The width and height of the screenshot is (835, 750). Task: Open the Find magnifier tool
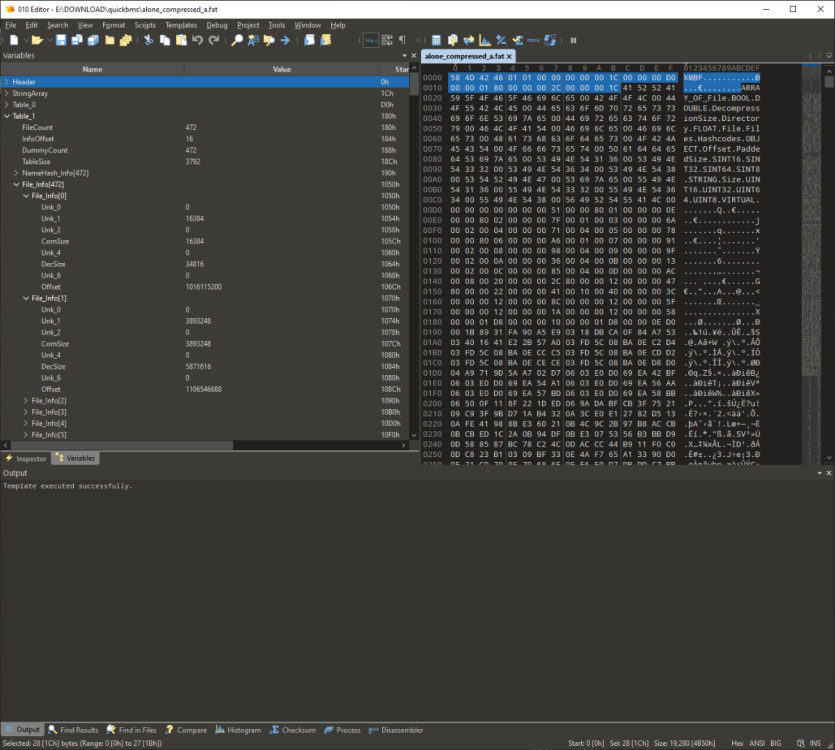tap(237, 40)
